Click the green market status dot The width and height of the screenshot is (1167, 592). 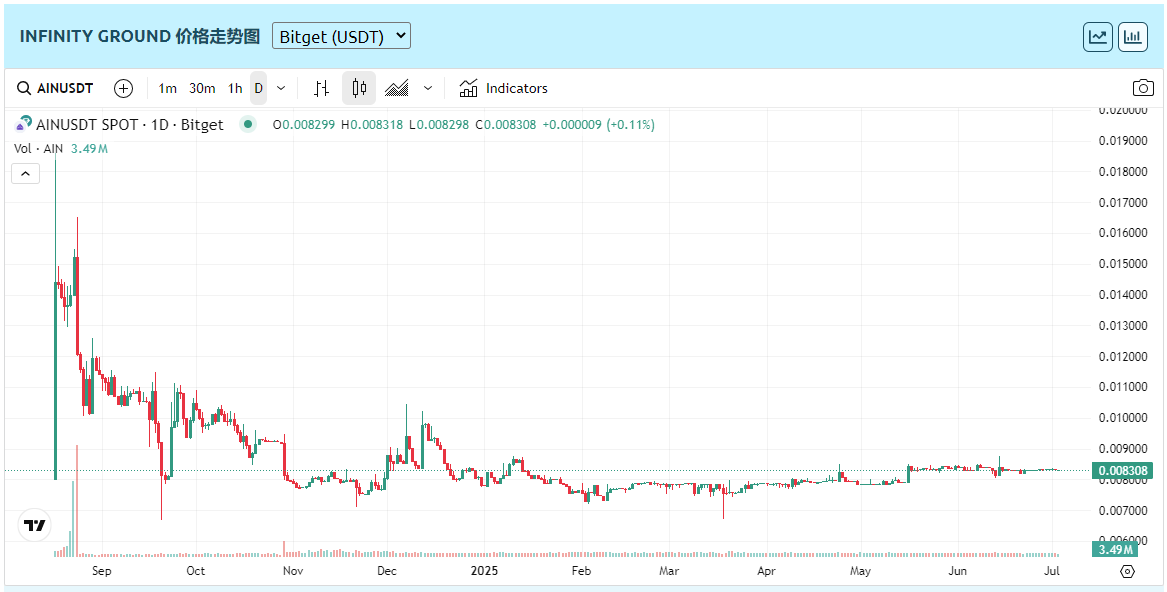coord(248,124)
